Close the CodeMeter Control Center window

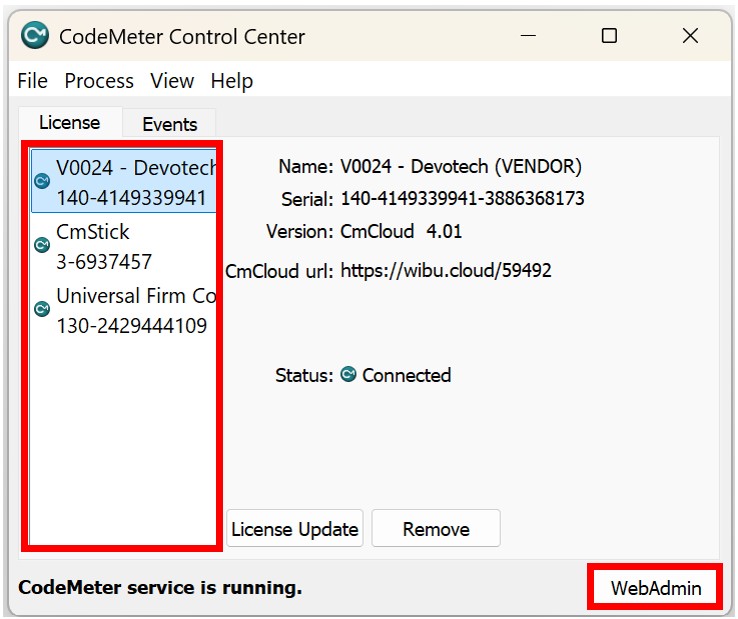[690, 36]
